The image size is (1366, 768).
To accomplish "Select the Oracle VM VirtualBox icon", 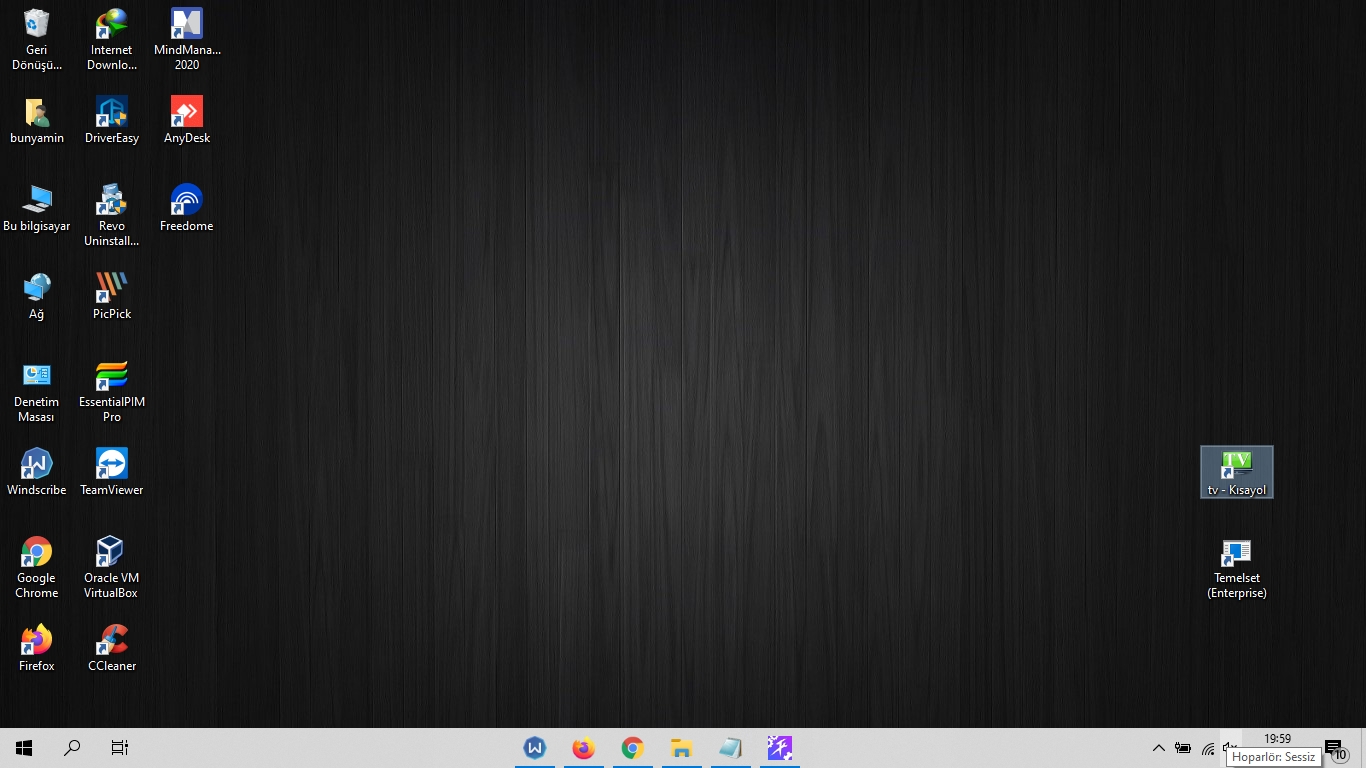I will [112, 567].
